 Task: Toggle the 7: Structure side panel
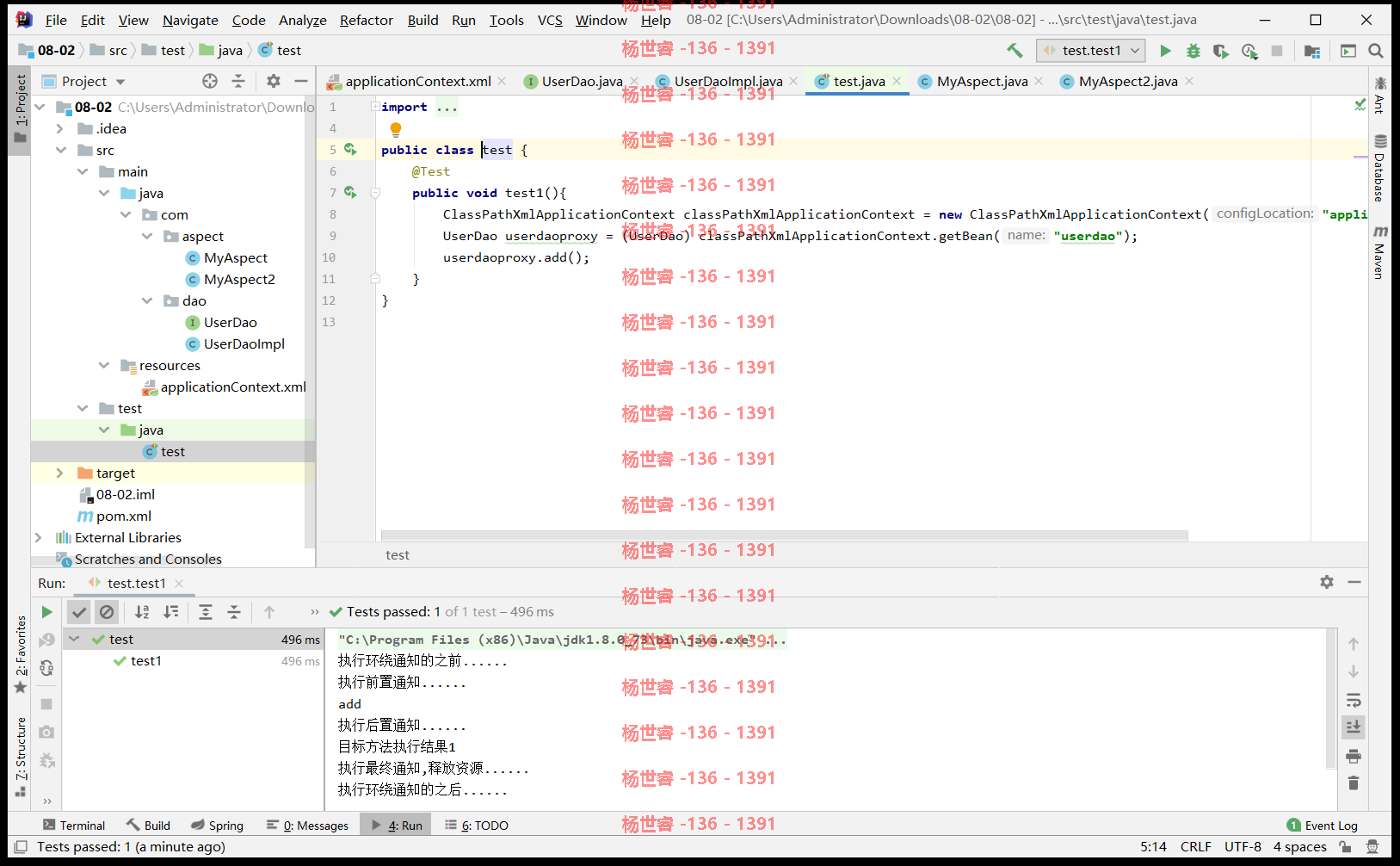point(21,756)
